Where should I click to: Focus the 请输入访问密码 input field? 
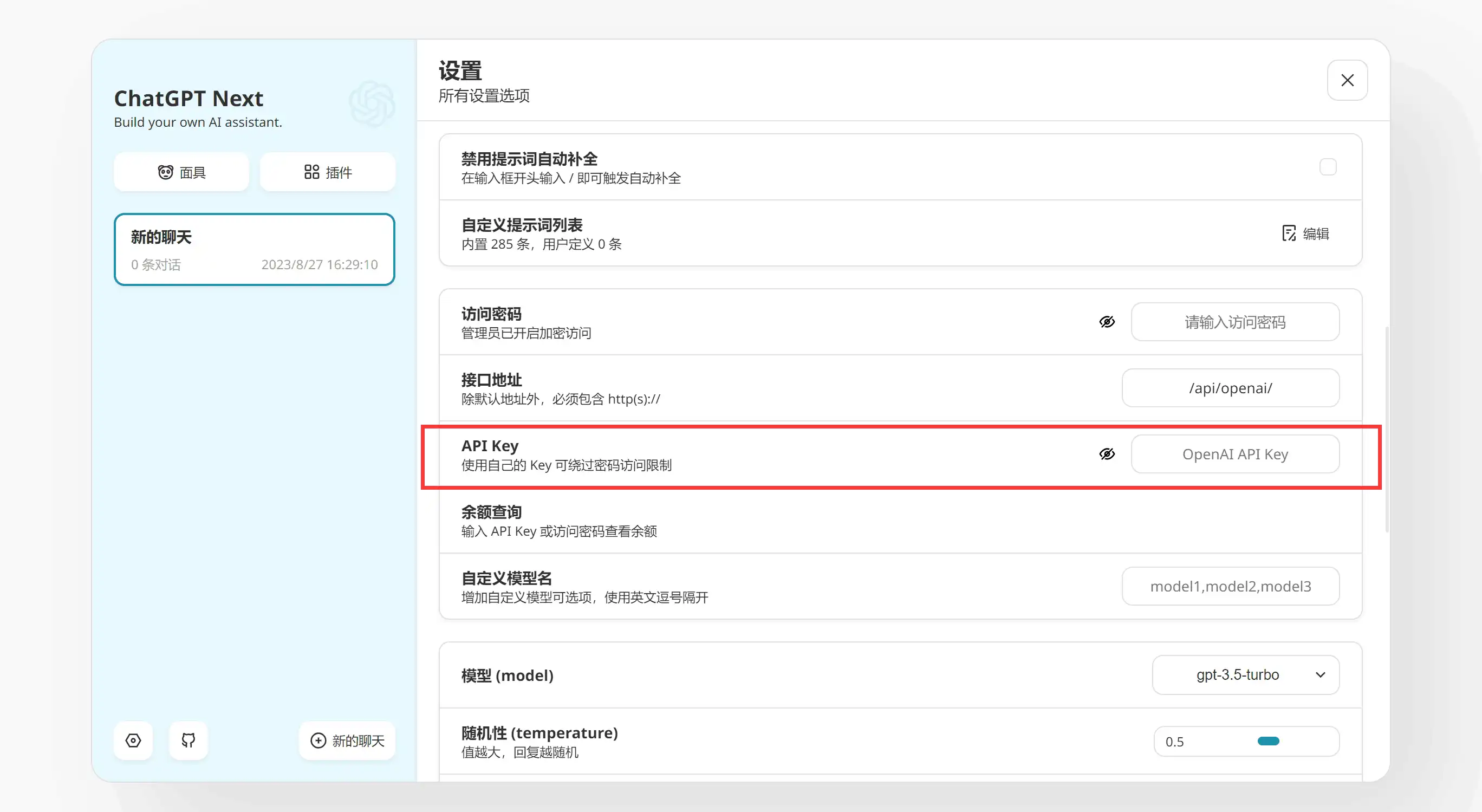pyautogui.click(x=1235, y=322)
